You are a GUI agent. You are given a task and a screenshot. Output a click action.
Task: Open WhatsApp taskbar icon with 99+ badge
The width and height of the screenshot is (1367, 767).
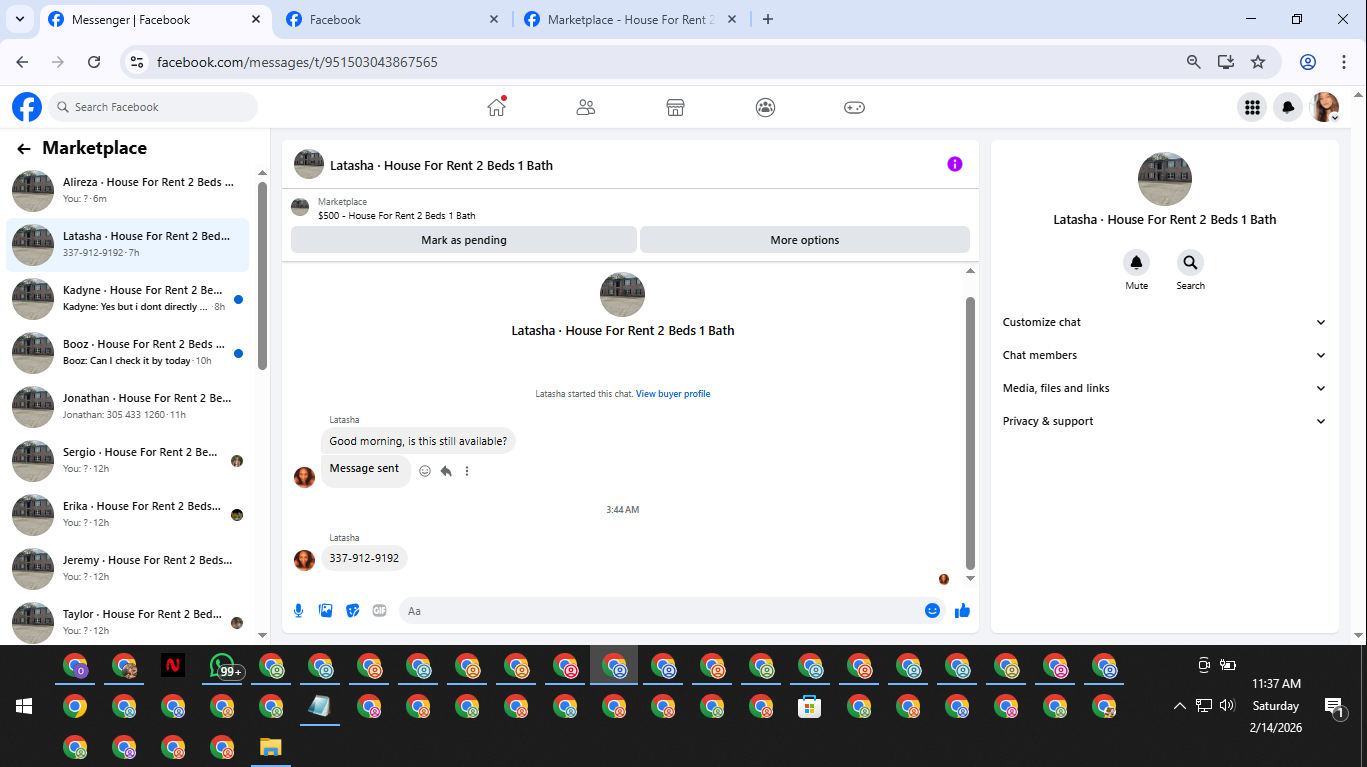tap(223, 665)
